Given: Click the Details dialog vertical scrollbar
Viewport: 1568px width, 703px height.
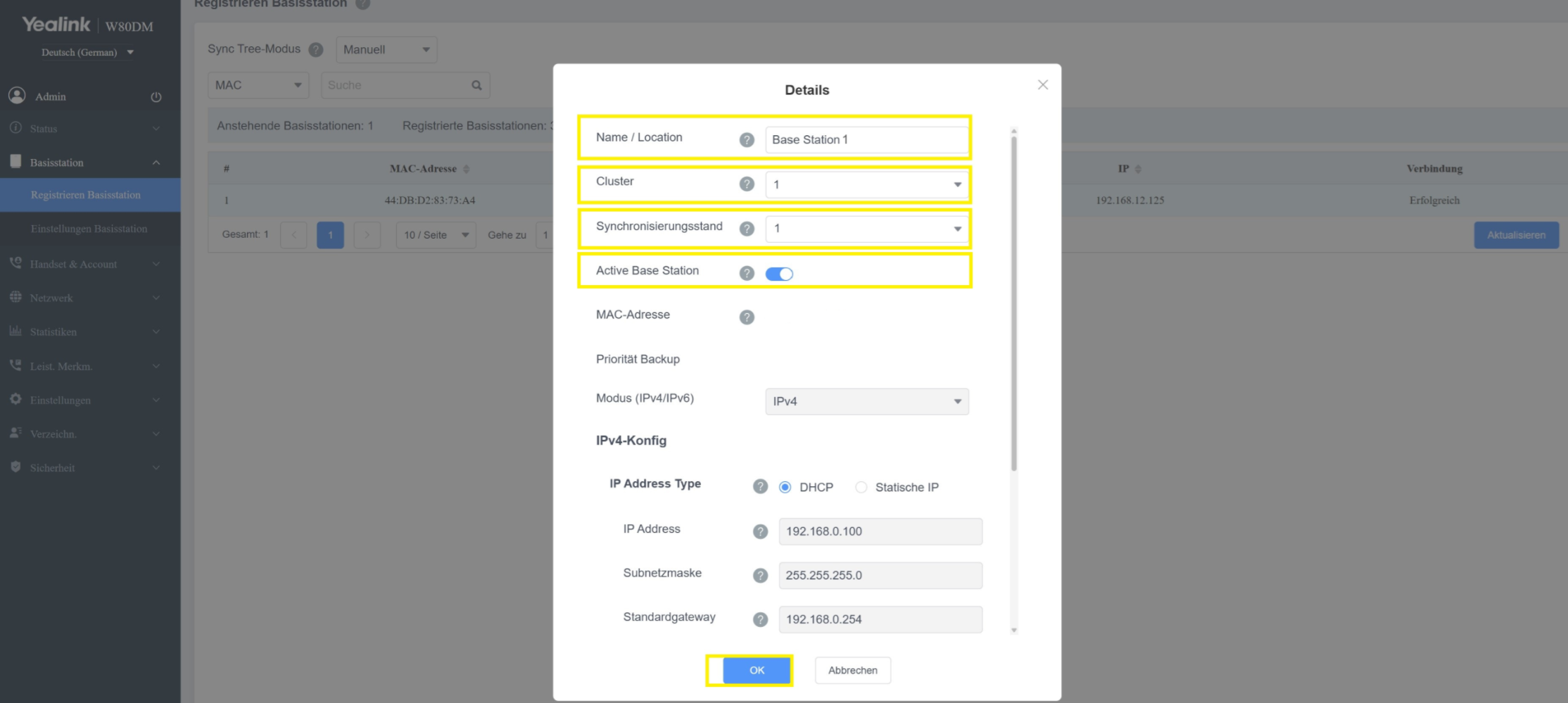Looking at the screenshot, I should (x=1013, y=303).
